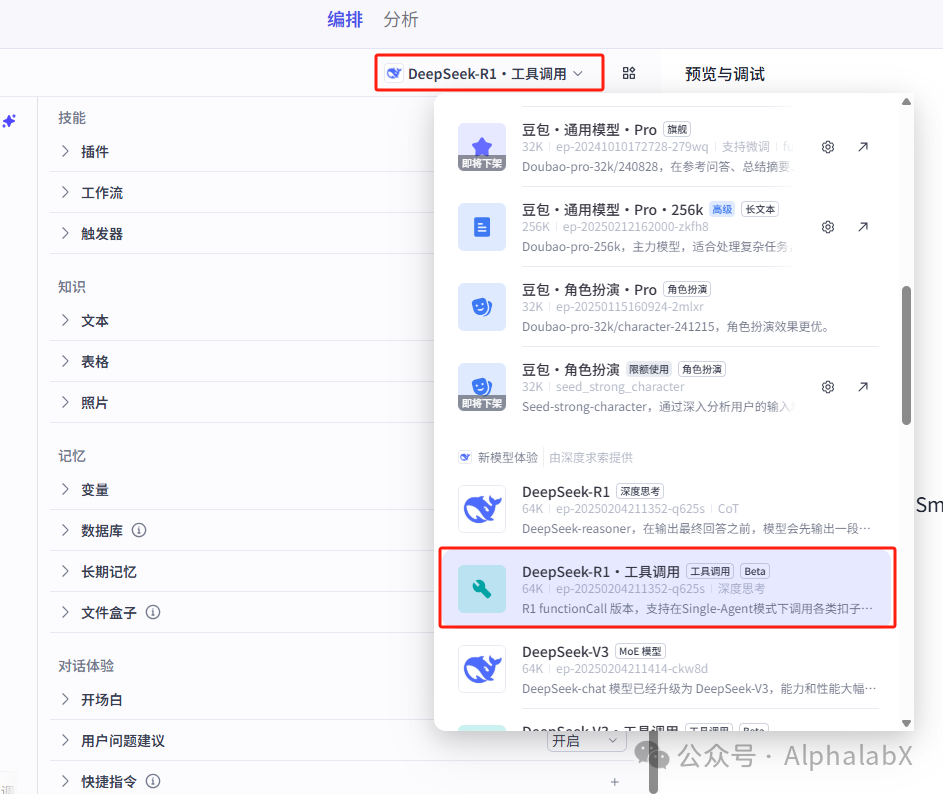This screenshot has width=943, height=794.
Task: Switch to the 编排 tab
Action: (x=345, y=19)
